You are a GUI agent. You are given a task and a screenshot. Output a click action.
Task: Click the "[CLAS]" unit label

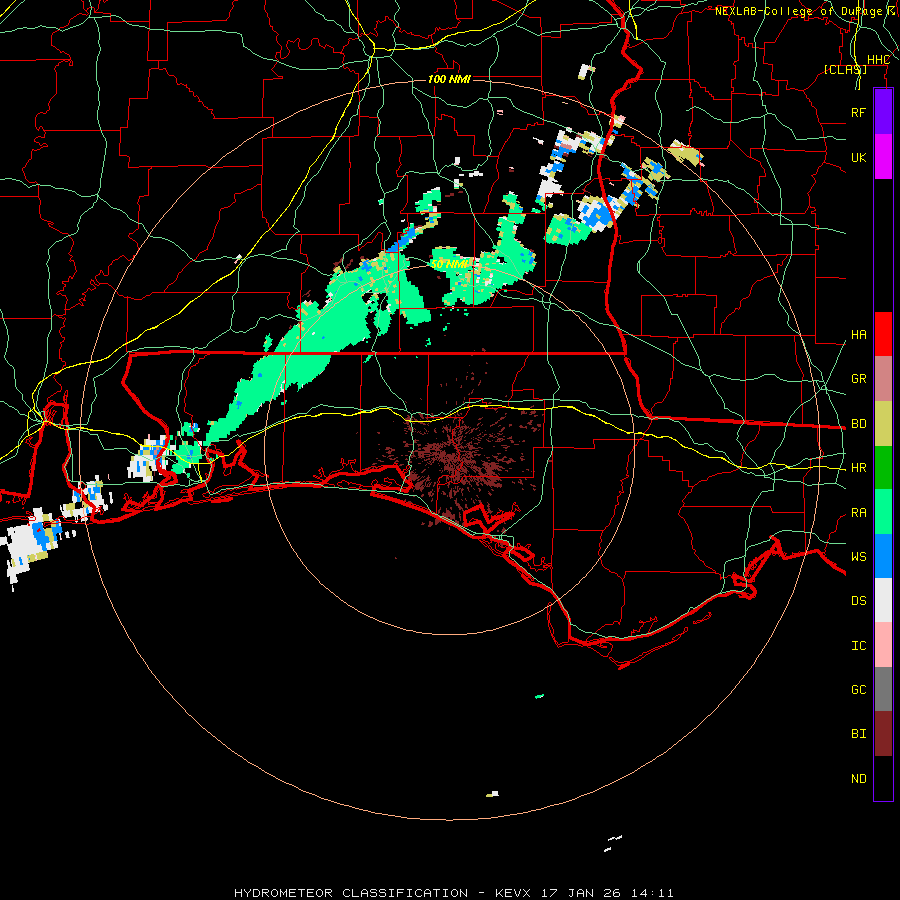point(845,69)
